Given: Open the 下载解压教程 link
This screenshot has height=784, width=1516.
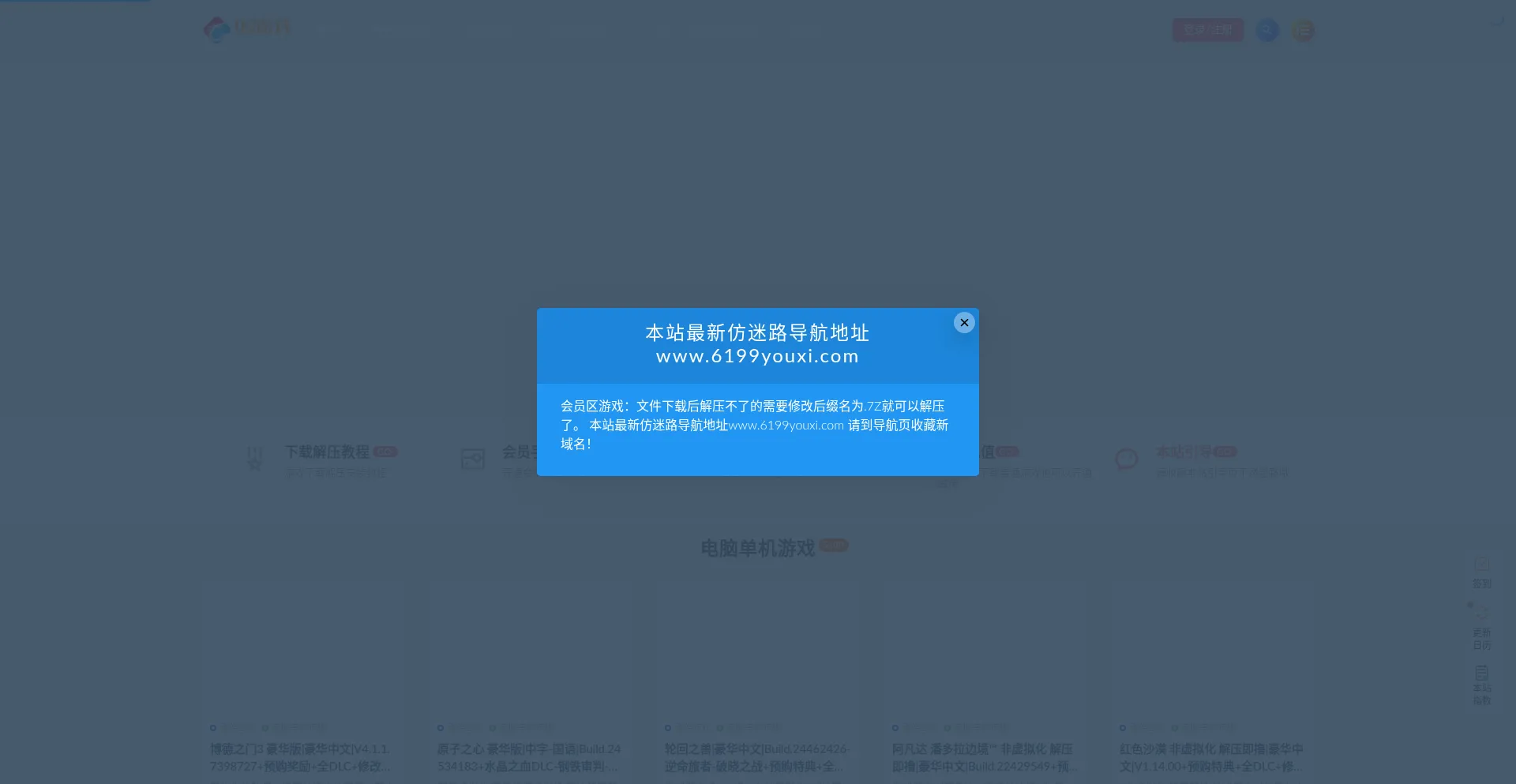Looking at the screenshot, I should coord(327,452).
